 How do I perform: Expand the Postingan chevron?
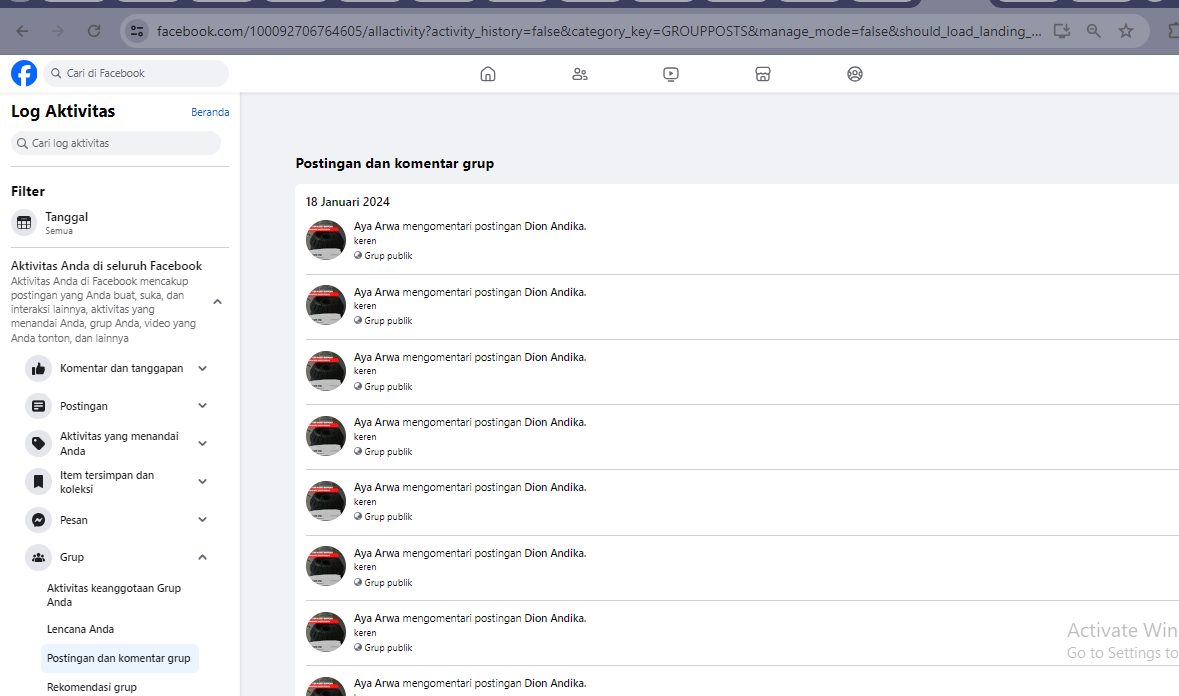coord(202,406)
